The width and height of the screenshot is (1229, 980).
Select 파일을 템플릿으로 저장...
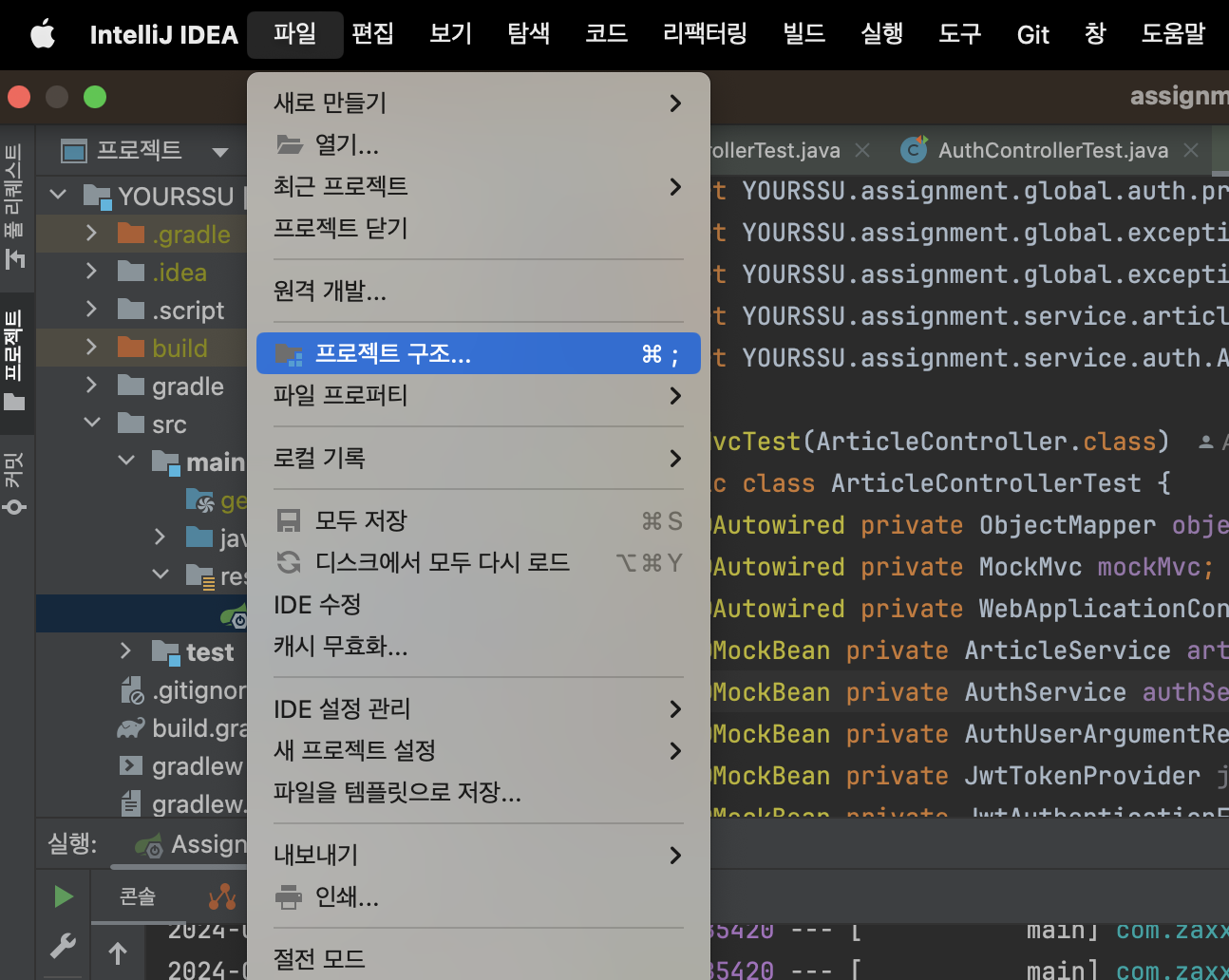tap(479, 792)
